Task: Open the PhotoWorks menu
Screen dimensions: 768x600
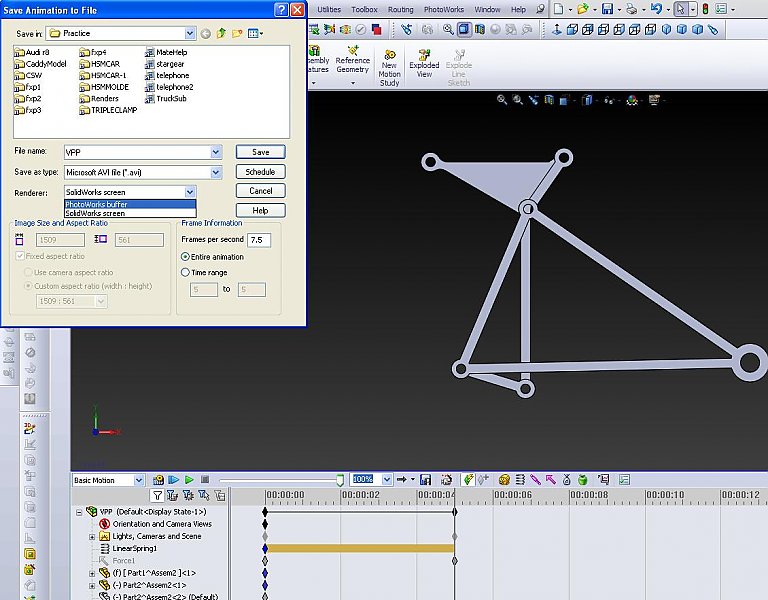Action: (x=443, y=9)
